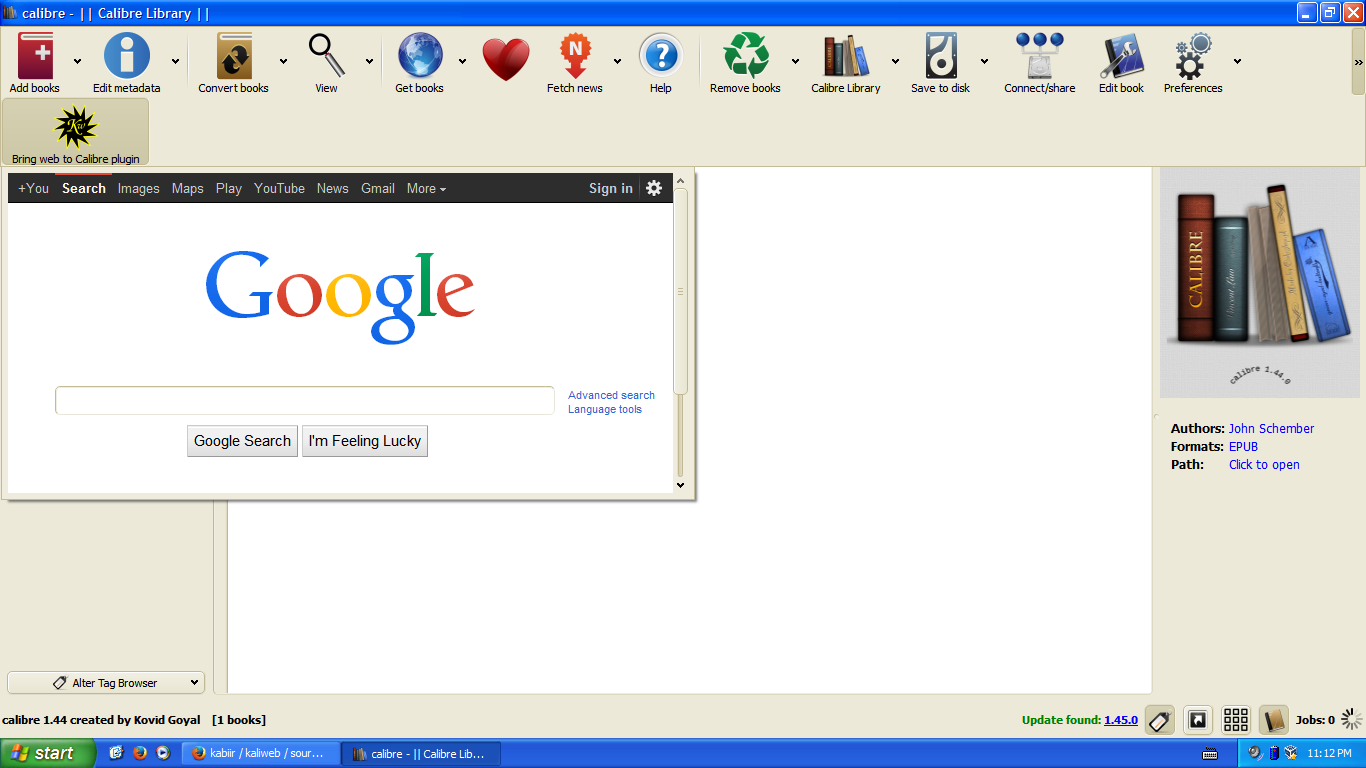Click the Remove books recycle icon
Image resolution: width=1366 pixels, height=768 pixels.
tap(746, 56)
